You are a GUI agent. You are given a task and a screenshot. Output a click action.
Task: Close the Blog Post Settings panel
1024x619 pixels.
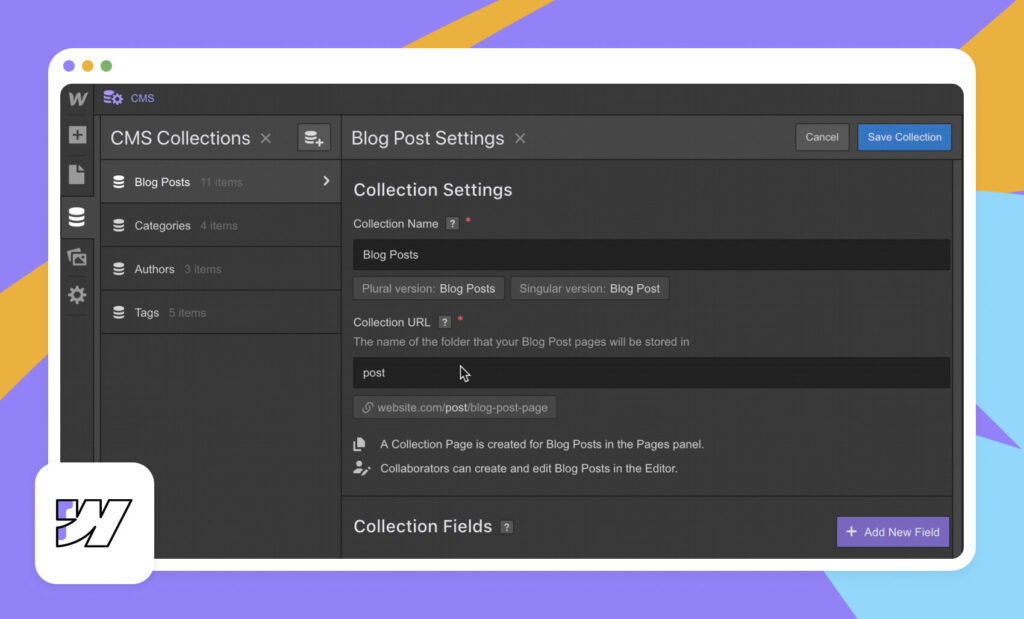520,138
